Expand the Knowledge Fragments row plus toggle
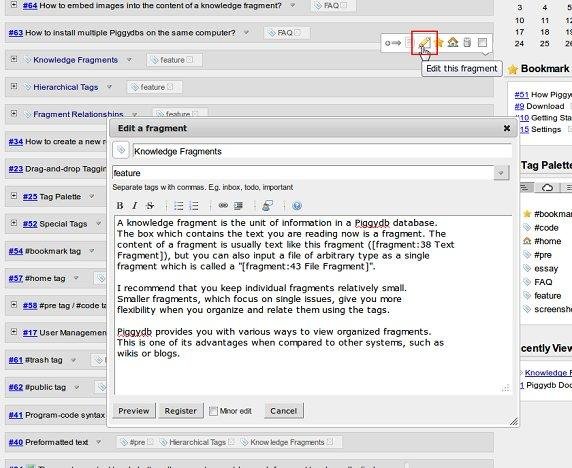This screenshot has width=572, height=468. (14, 59)
